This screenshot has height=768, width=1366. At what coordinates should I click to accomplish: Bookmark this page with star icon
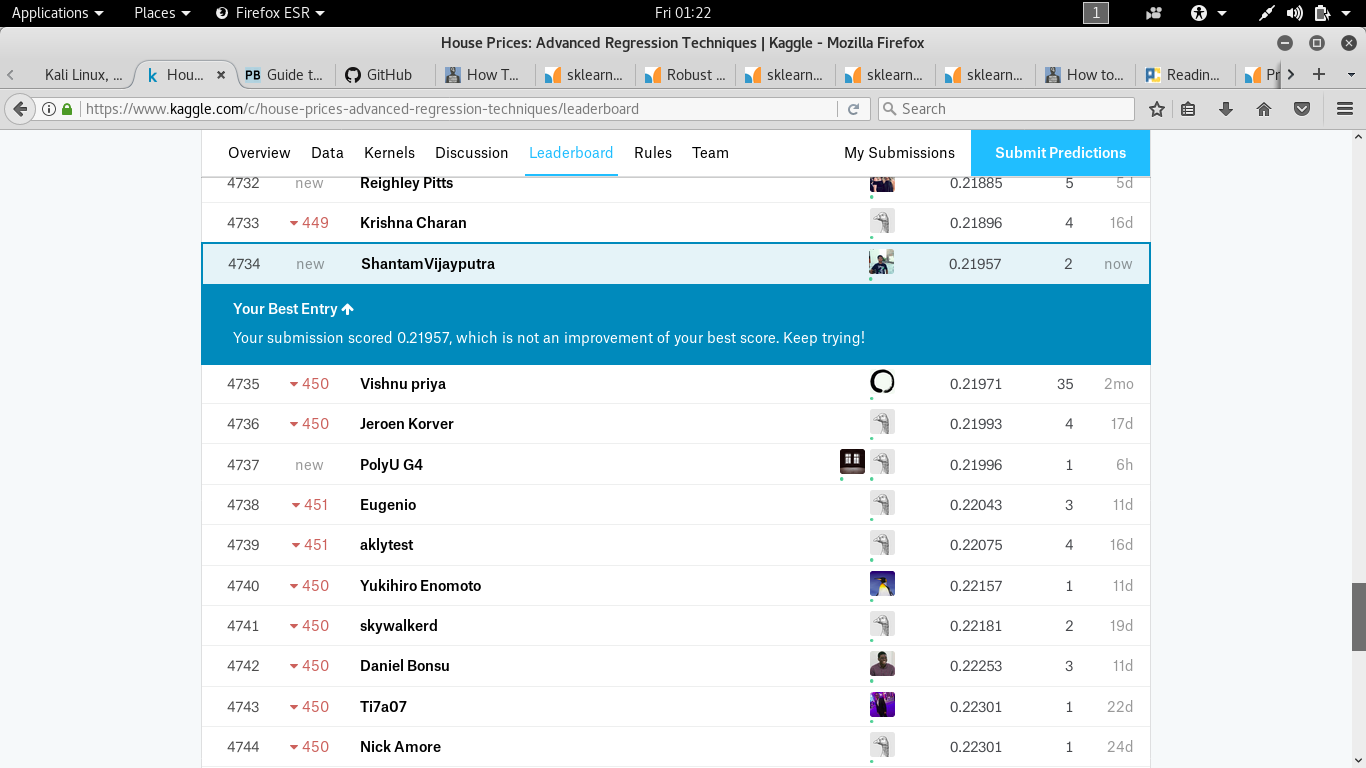[x=1157, y=109]
